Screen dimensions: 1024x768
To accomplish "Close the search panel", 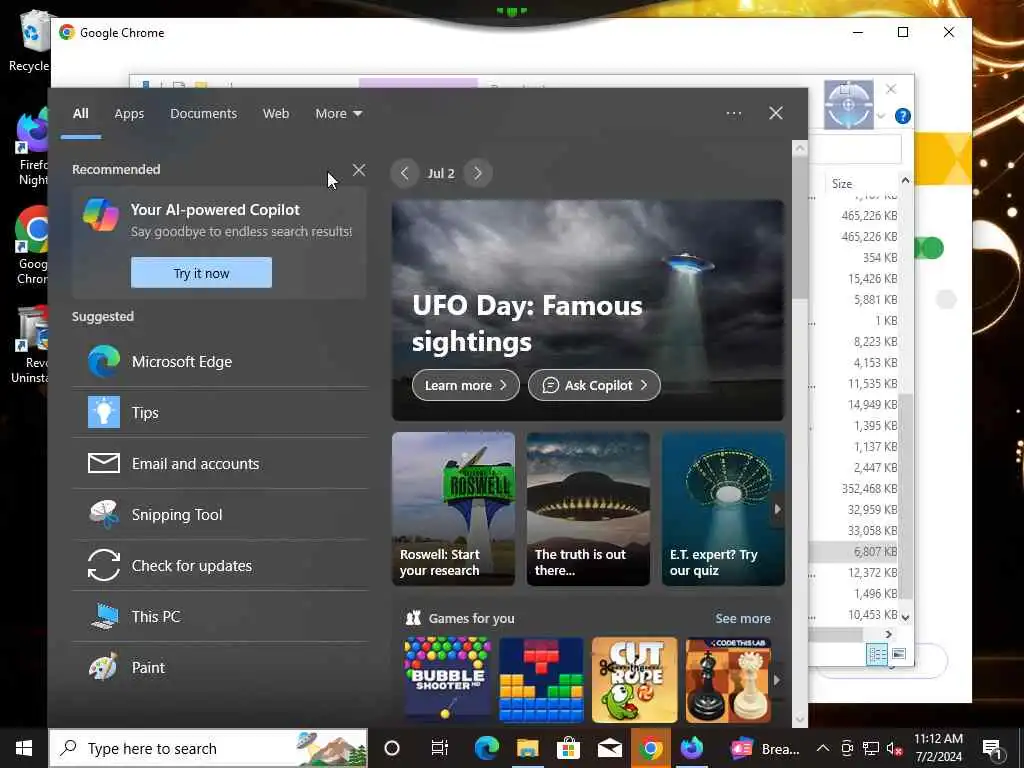I will (775, 113).
